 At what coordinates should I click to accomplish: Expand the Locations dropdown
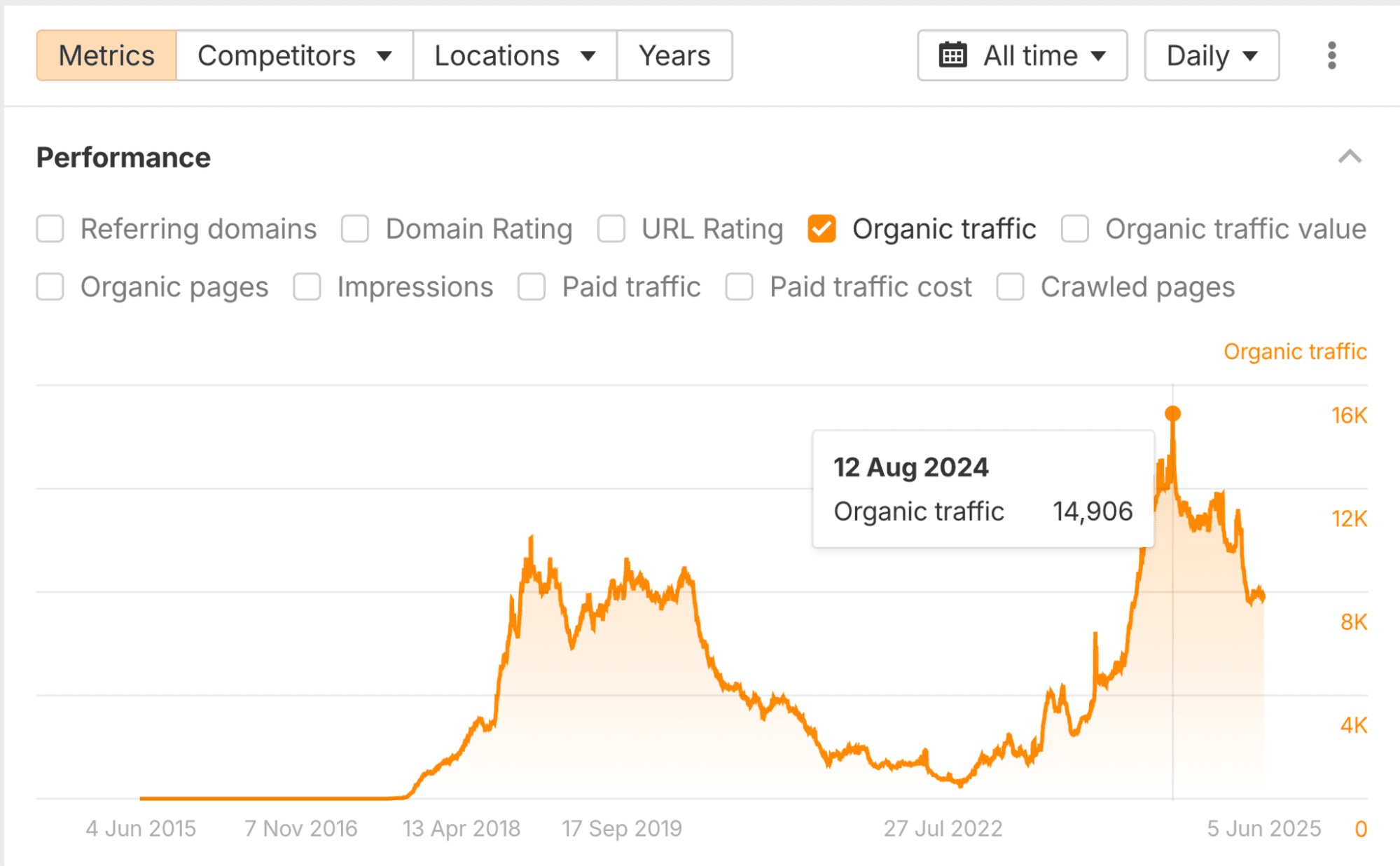click(x=515, y=55)
